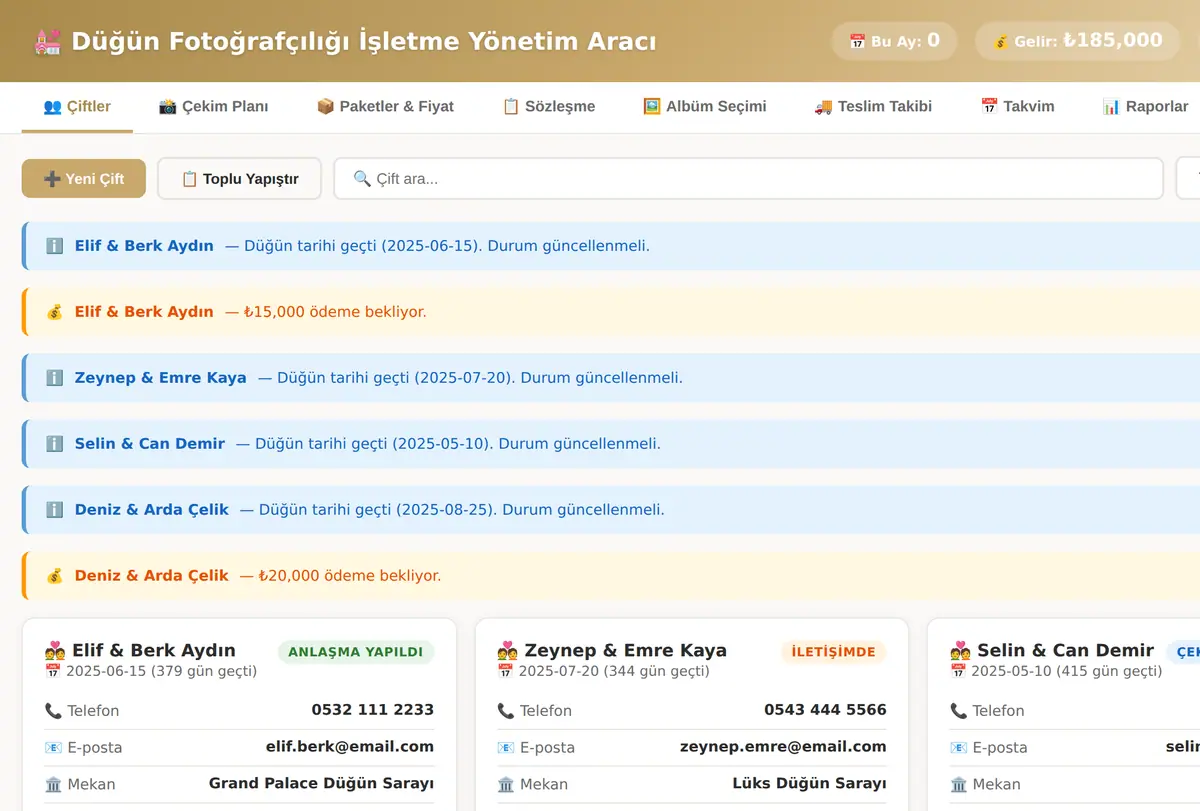The height and width of the screenshot is (811, 1200).
Task: Click the chart icon on Raporlar tab
Action: [1111, 106]
